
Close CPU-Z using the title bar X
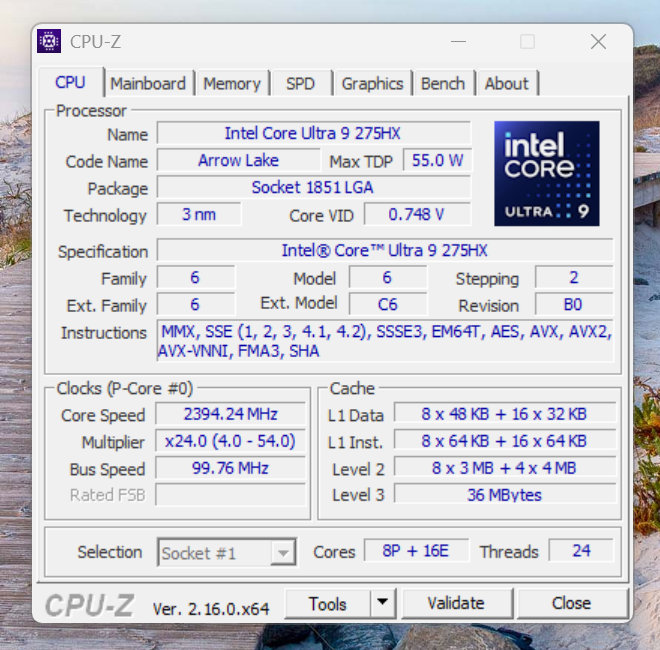[598, 42]
